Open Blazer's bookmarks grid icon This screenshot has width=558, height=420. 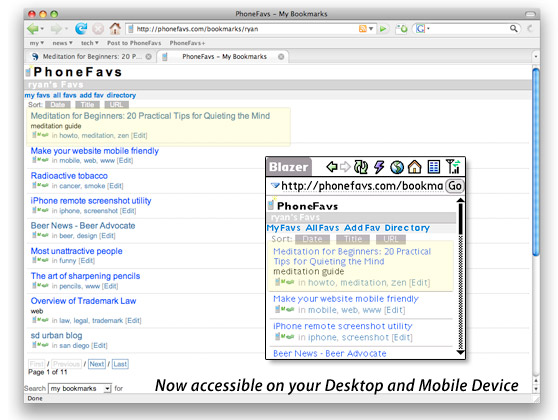(433, 167)
